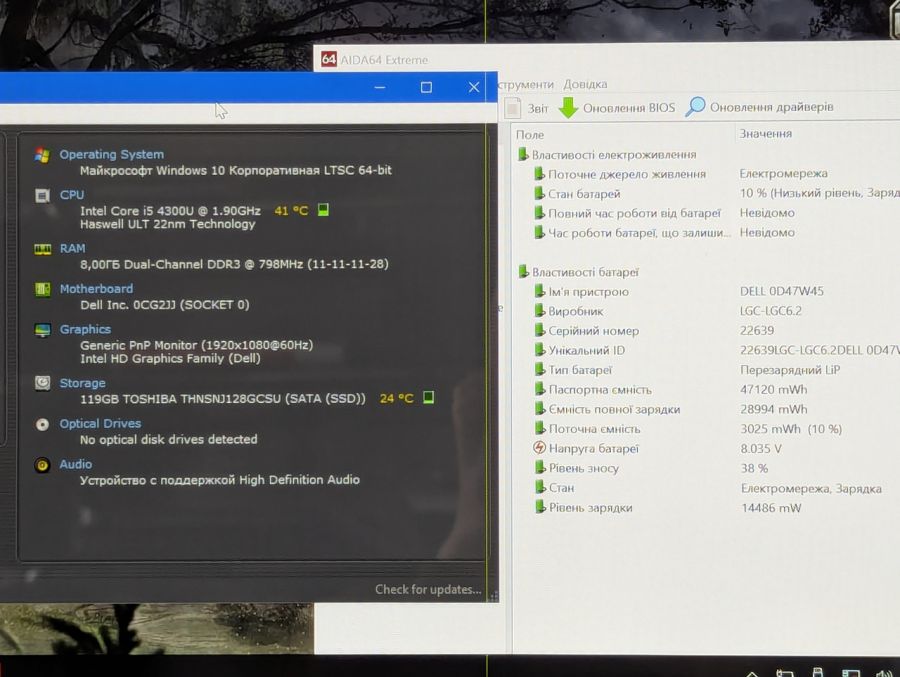Image resolution: width=900 pixels, height=677 pixels.
Task: Click the icon beside Паспортна ємність row
Action: 540,389
